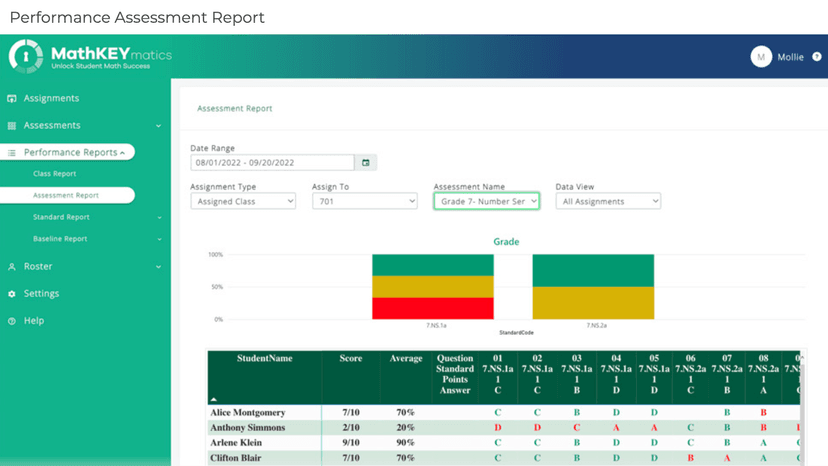Select Baseline Report in the sidebar

(x=60, y=239)
